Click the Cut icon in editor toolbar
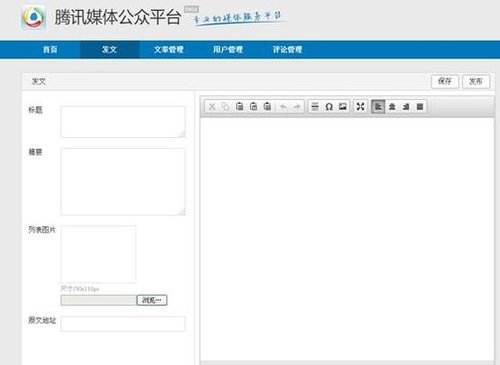This screenshot has height=365, width=500. click(x=212, y=107)
